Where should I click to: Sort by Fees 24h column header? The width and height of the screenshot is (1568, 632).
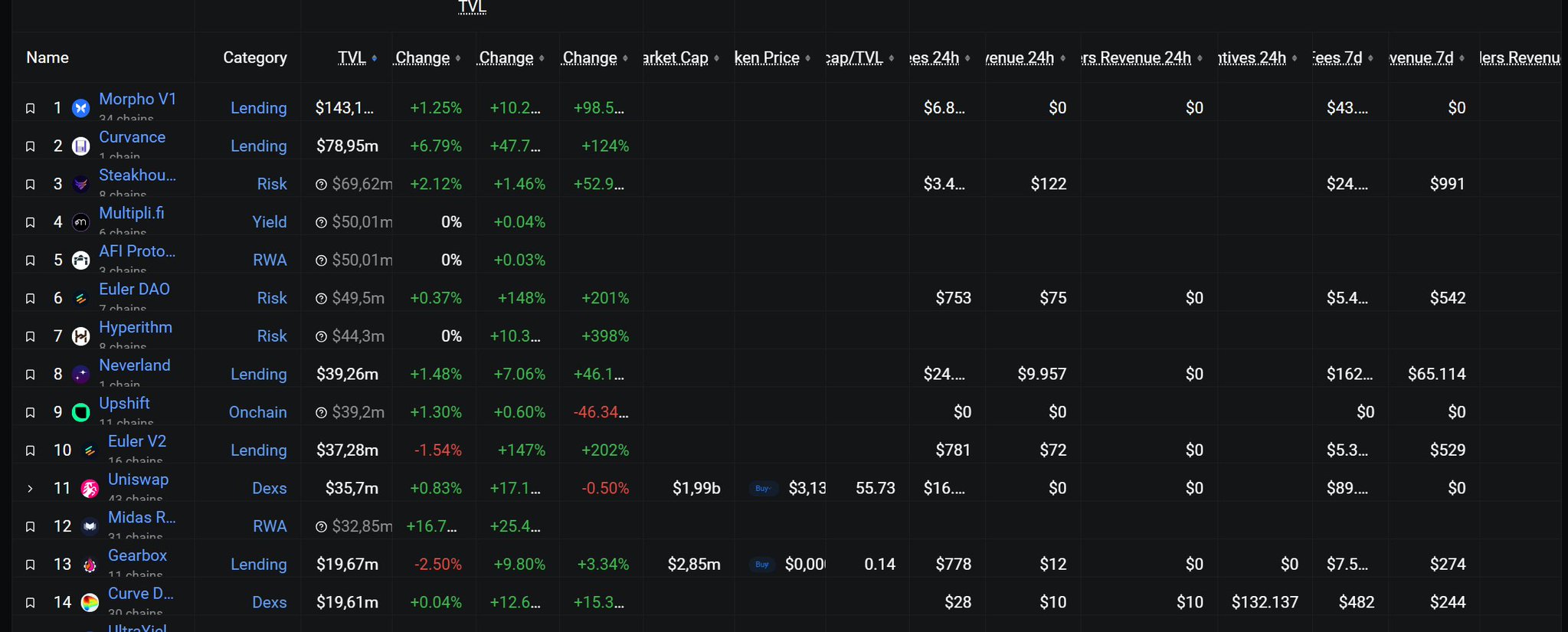pos(935,57)
